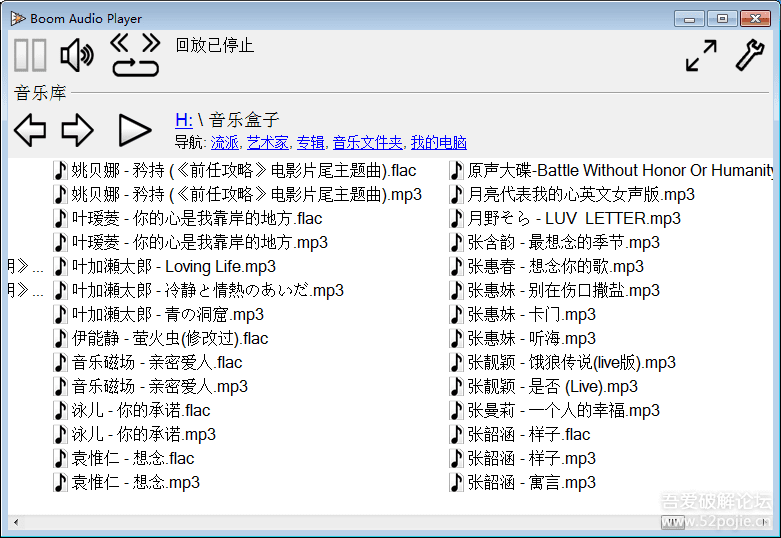Skip to previous track with double-left chevron

point(120,43)
